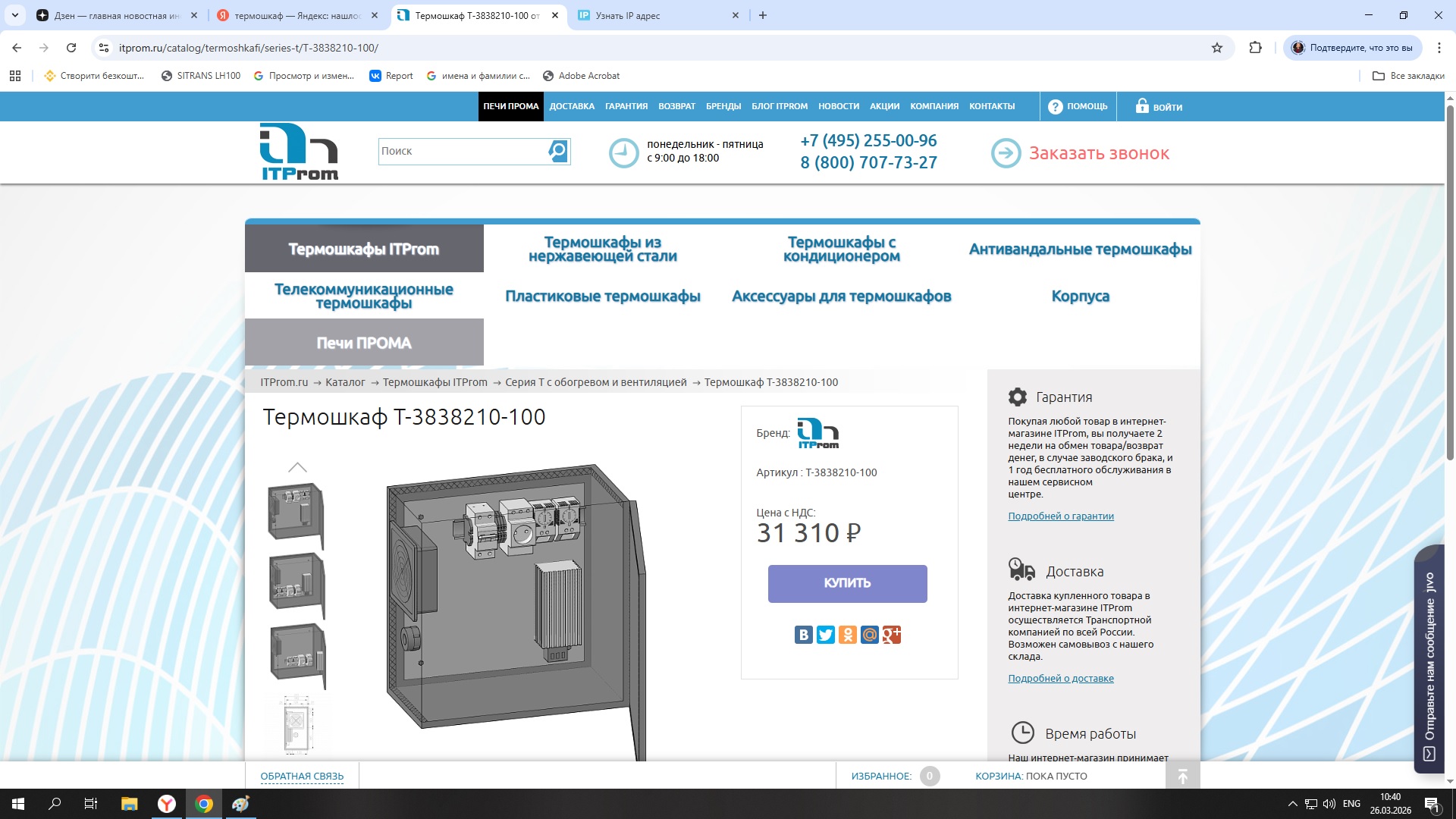Bookmark page with star icon
This screenshot has height=819, width=1456.
pos(1217,48)
